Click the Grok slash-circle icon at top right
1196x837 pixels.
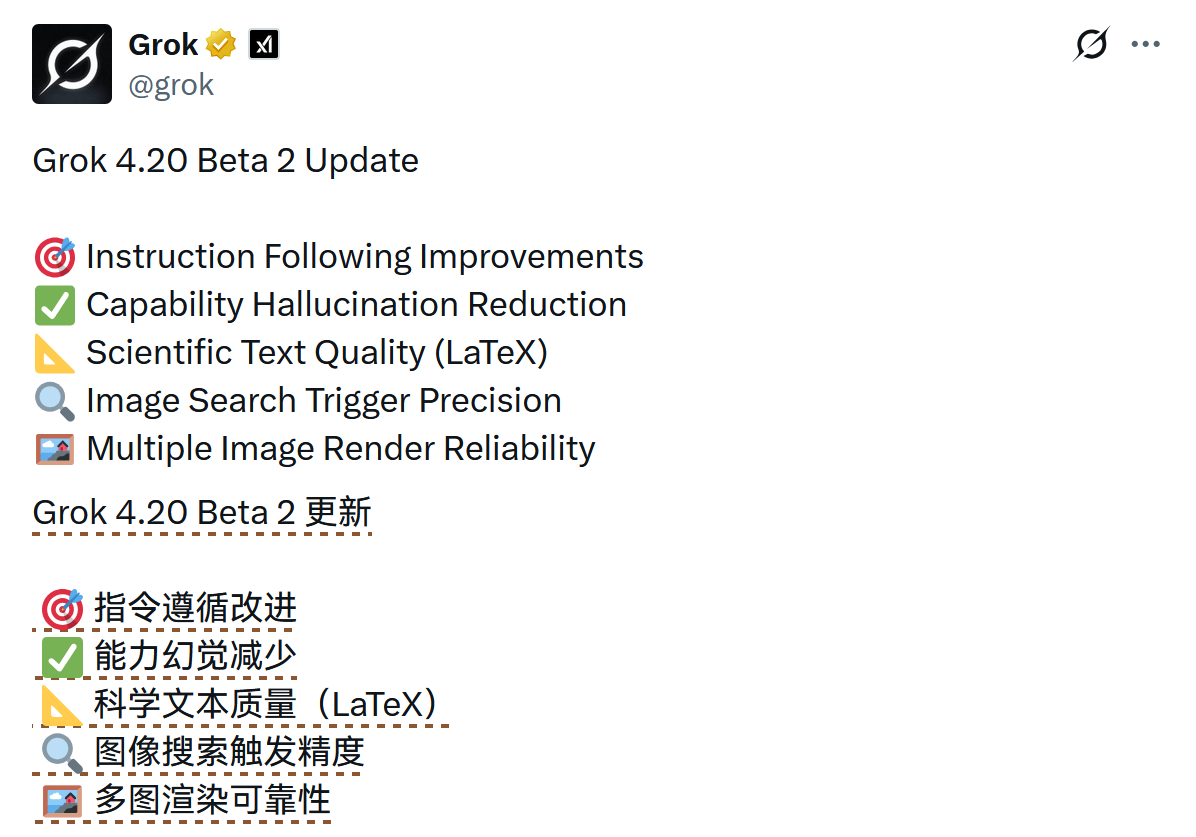tap(1091, 45)
